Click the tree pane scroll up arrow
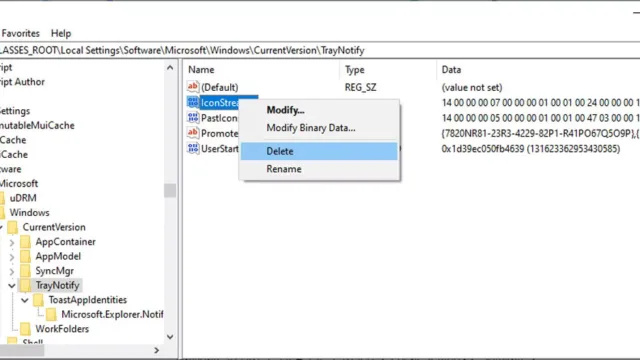The height and width of the screenshot is (360, 640). [170, 68]
